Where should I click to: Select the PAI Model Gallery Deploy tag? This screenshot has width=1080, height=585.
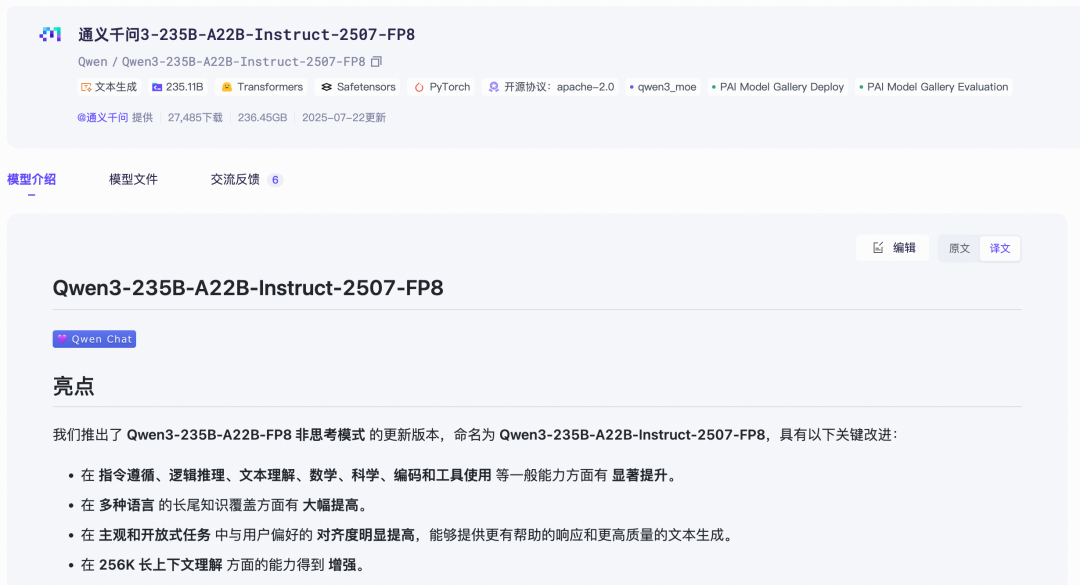pos(777,87)
